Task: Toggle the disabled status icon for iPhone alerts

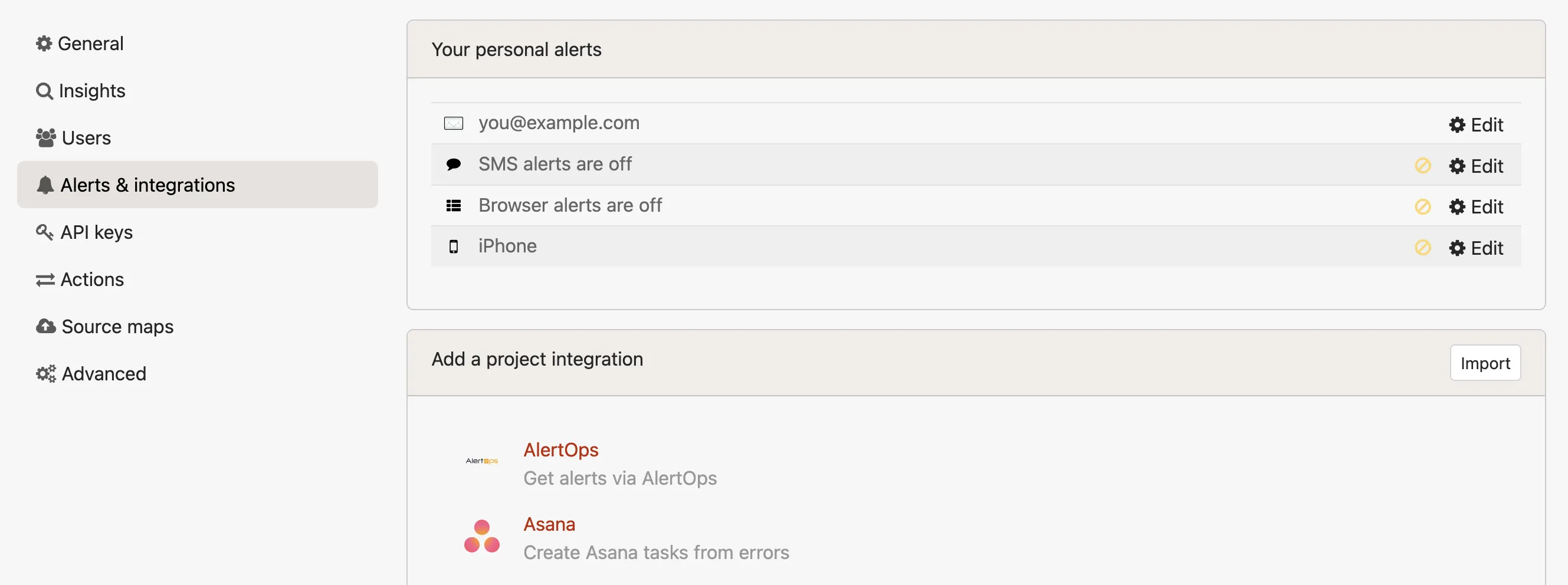Action: [1422, 248]
